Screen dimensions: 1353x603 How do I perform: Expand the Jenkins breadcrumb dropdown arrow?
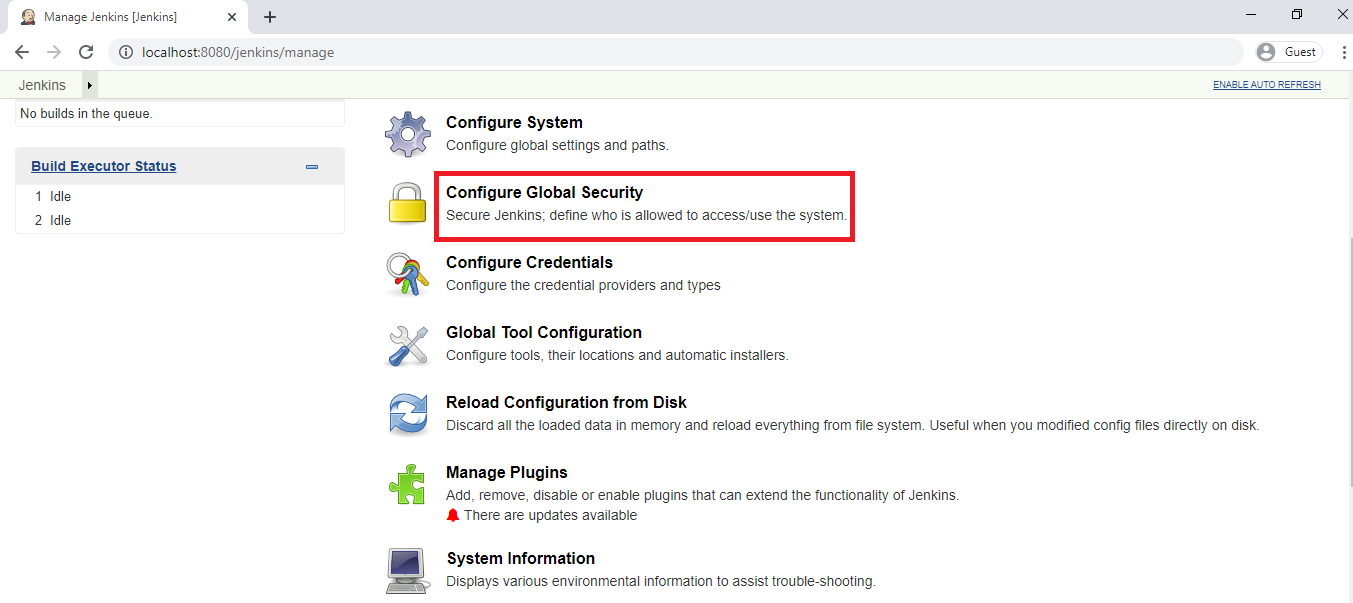point(89,85)
